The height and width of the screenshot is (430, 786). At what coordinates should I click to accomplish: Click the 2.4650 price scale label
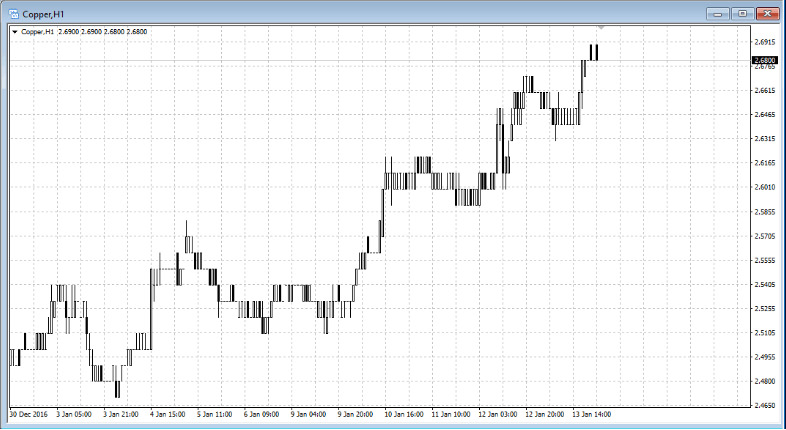click(x=763, y=405)
